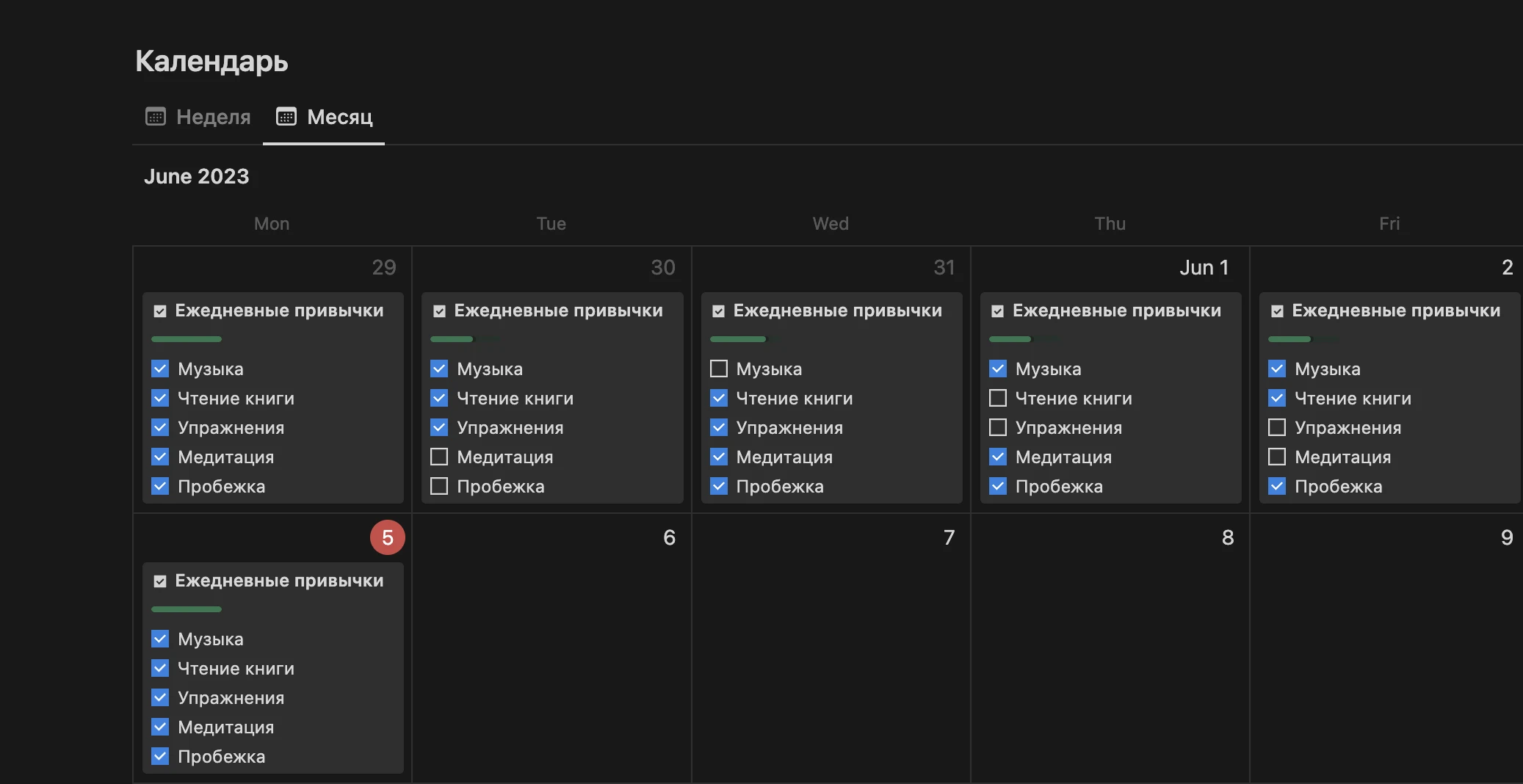The image size is (1523, 784).
Task: Click the Wed column header
Action: [831, 224]
